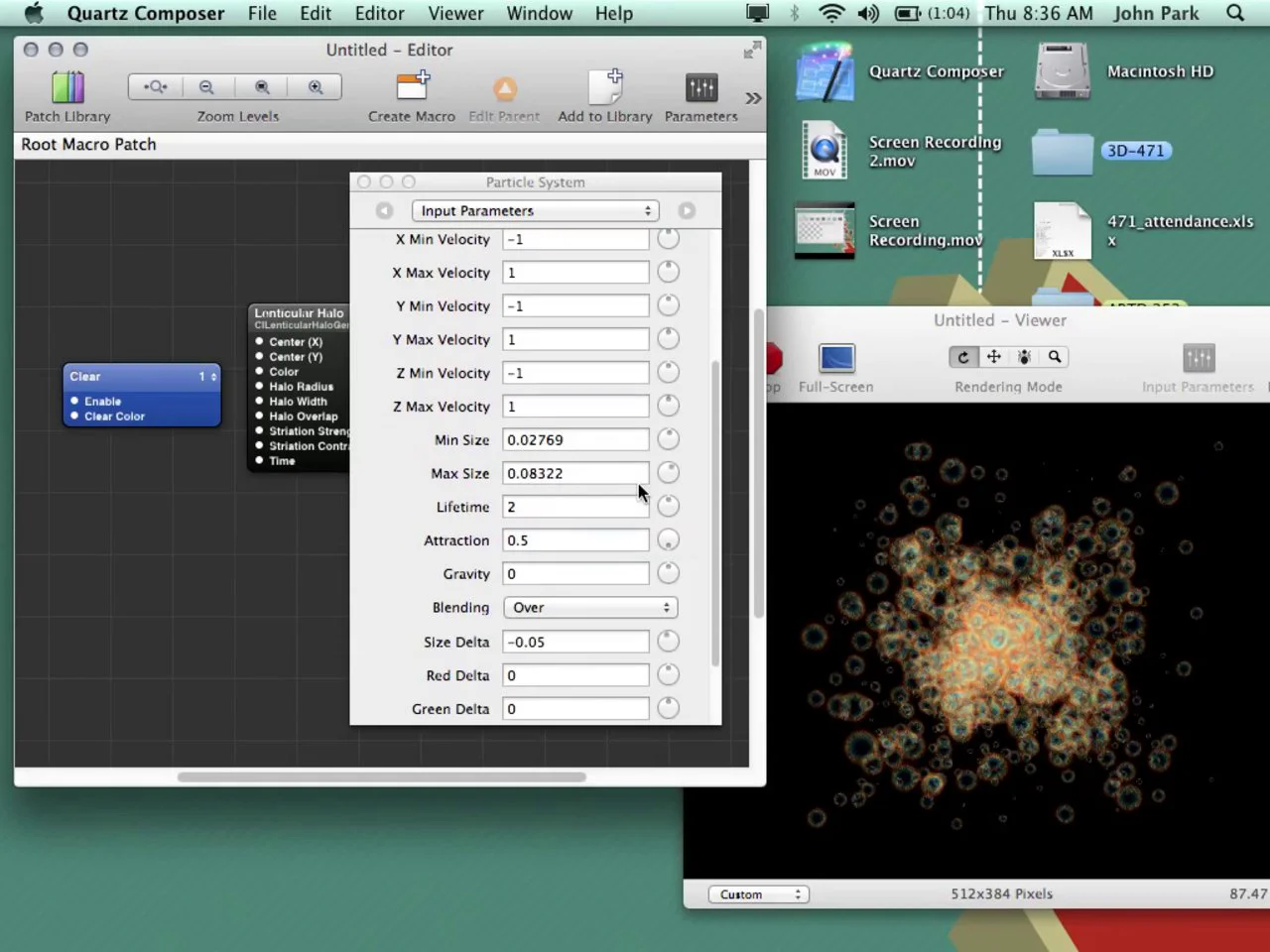Open the Patch Library
This screenshot has width=1270, height=952.
click(x=67, y=88)
